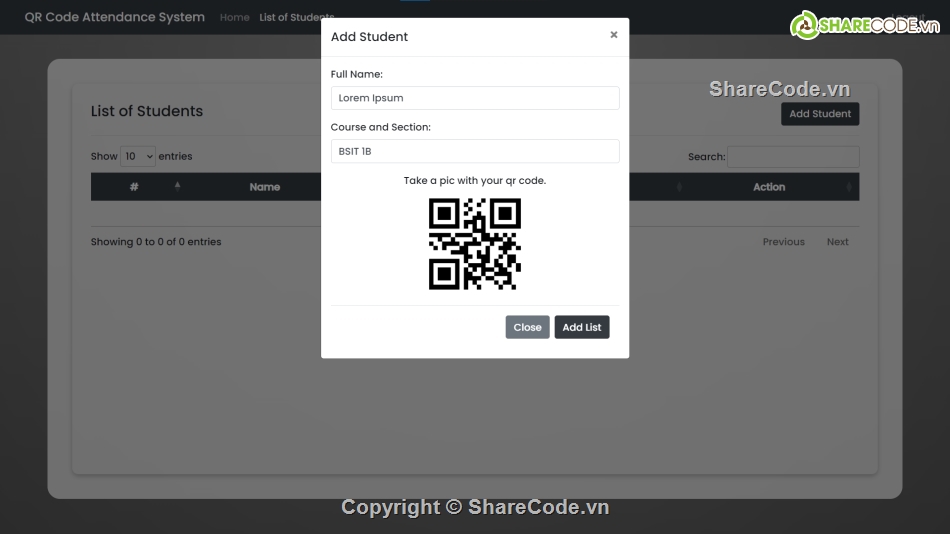Image resolution: width=950 pixels, height=534 pixels.
Task: Open the Home nav link
Action: (x=234, y=18)
